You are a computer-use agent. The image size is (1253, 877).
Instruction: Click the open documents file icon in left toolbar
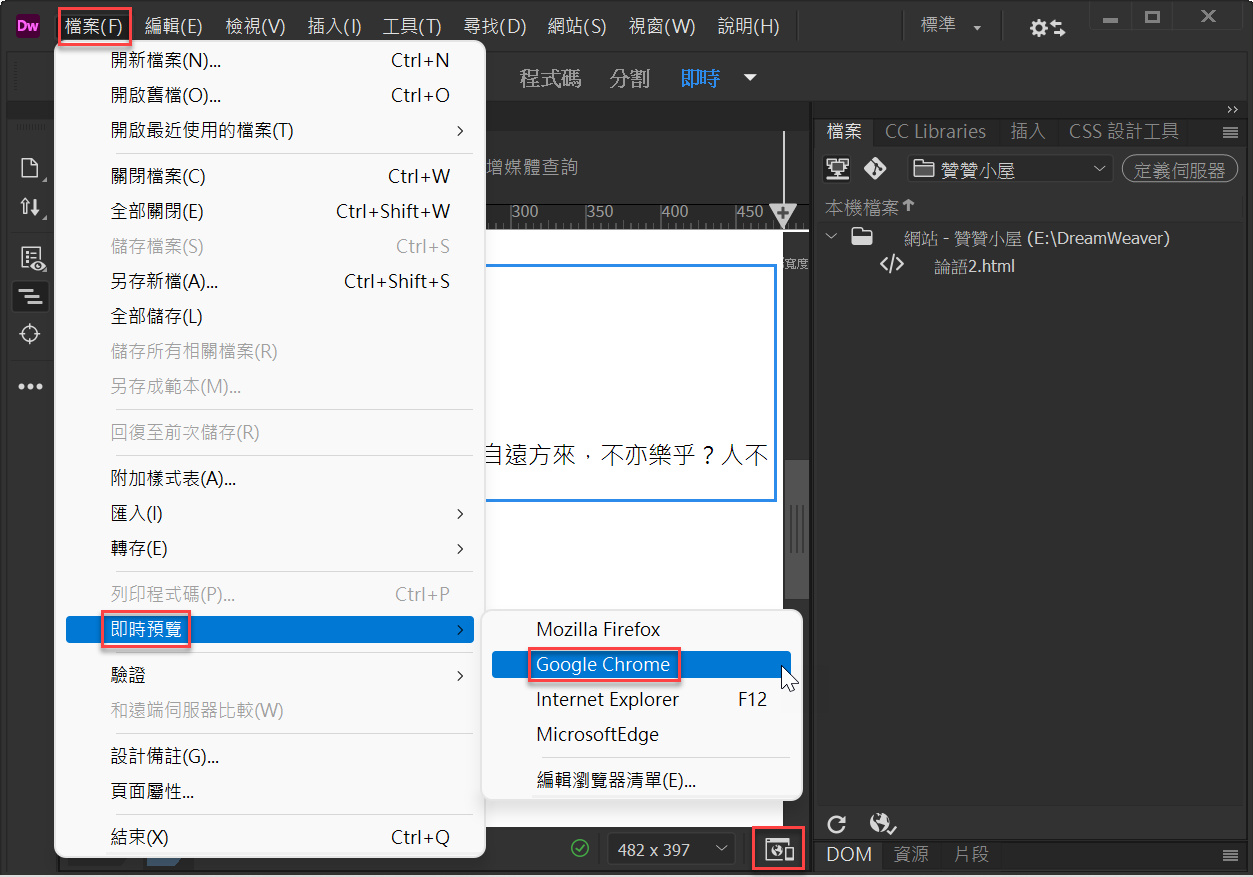[x=31, y=168]
